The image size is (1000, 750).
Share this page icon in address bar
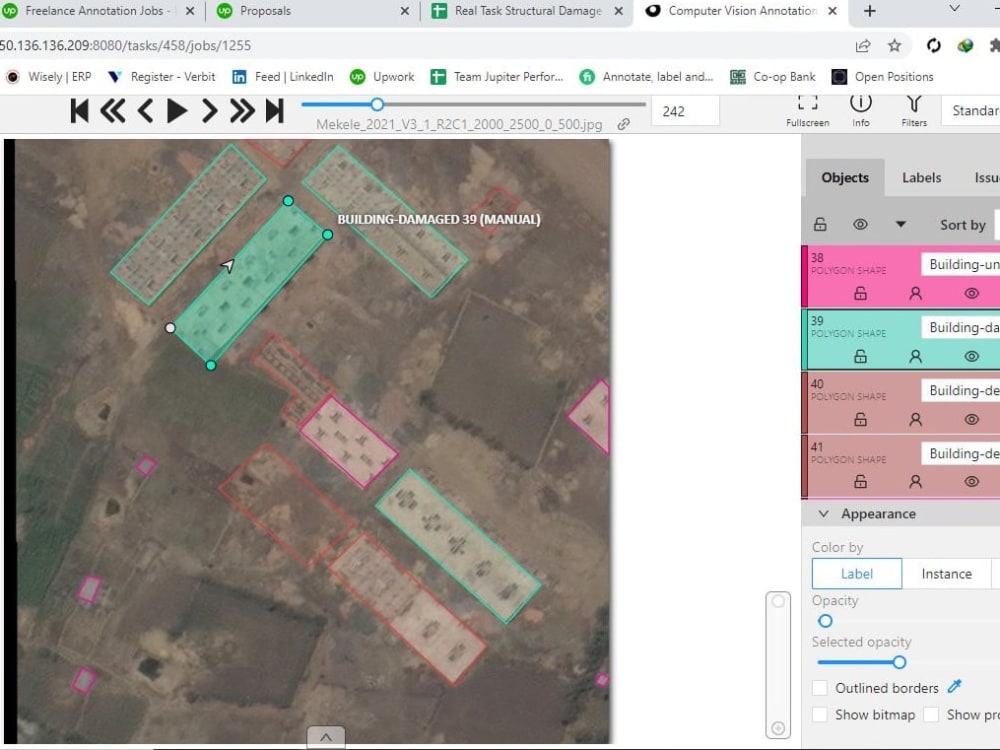[863, 45]
